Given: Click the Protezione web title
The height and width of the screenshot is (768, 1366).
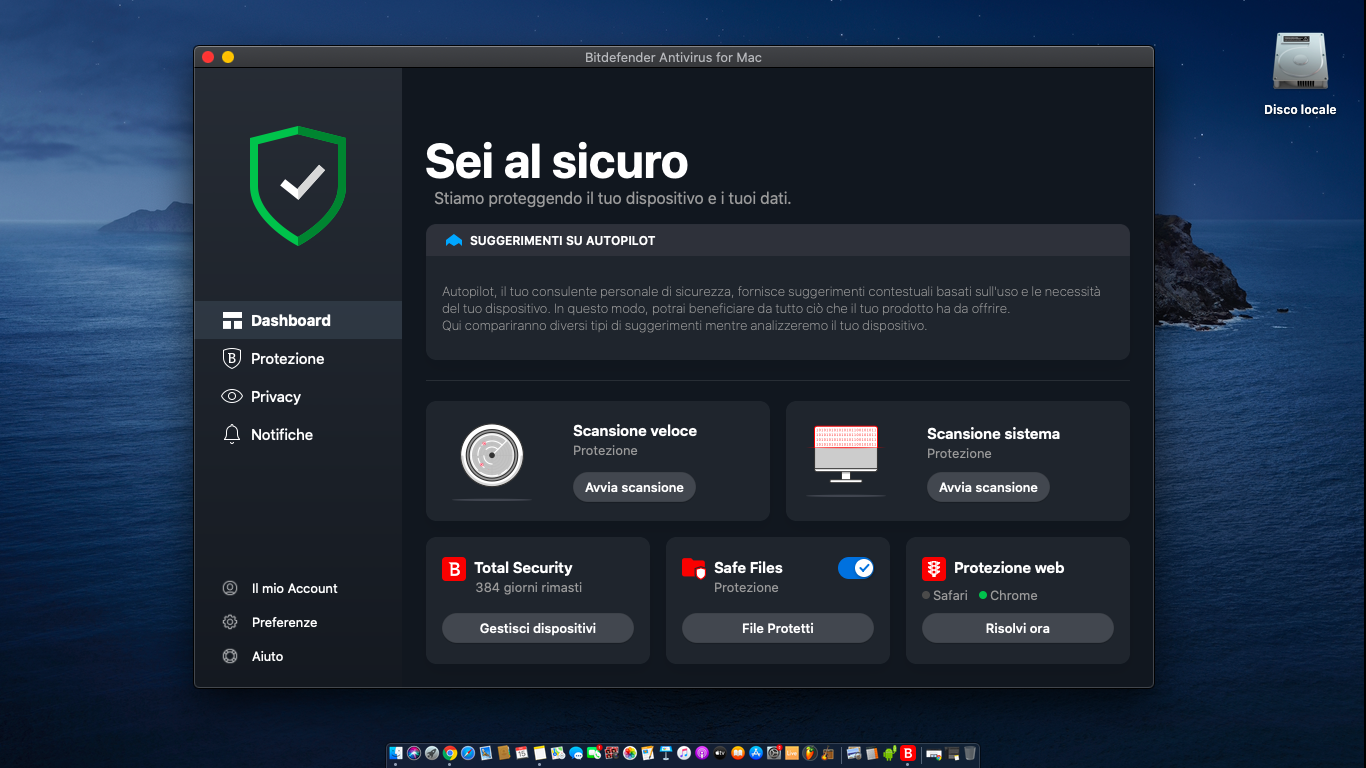Looking at the screenshot, I should point(1009,567).
